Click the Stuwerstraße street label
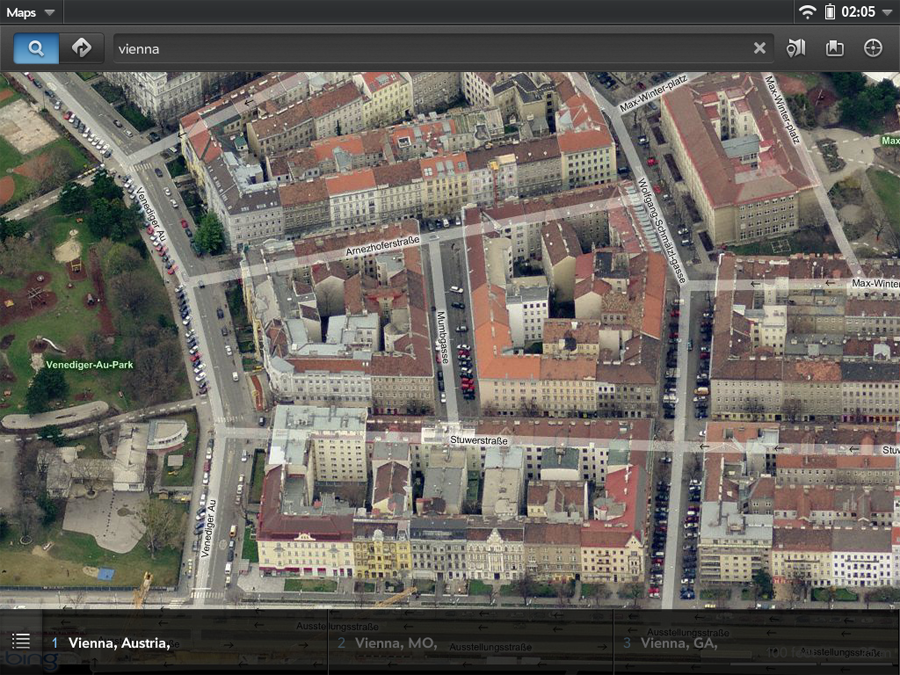 click(x=479, y=439)
